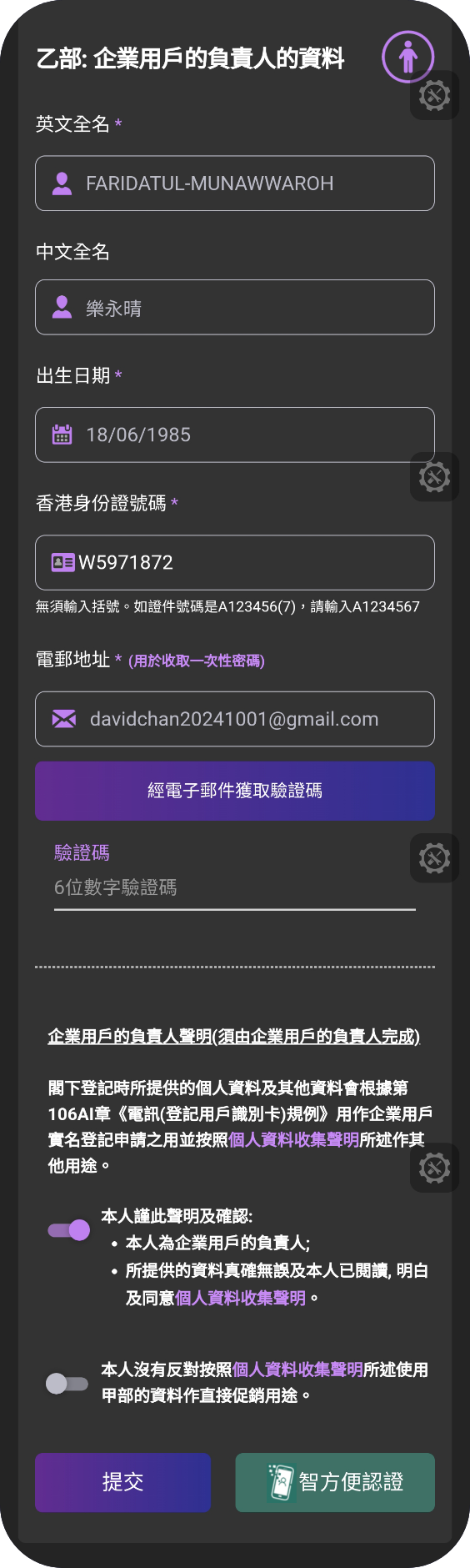Click the purple accessibility person icon
The height and width of the screenshot is (1568, 470).
(x=407, y=57)
